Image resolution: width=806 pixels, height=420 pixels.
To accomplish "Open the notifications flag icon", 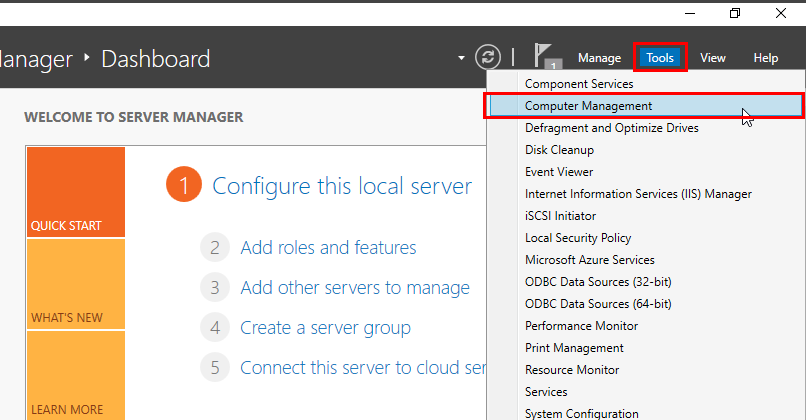I will [x=543, y=57].
